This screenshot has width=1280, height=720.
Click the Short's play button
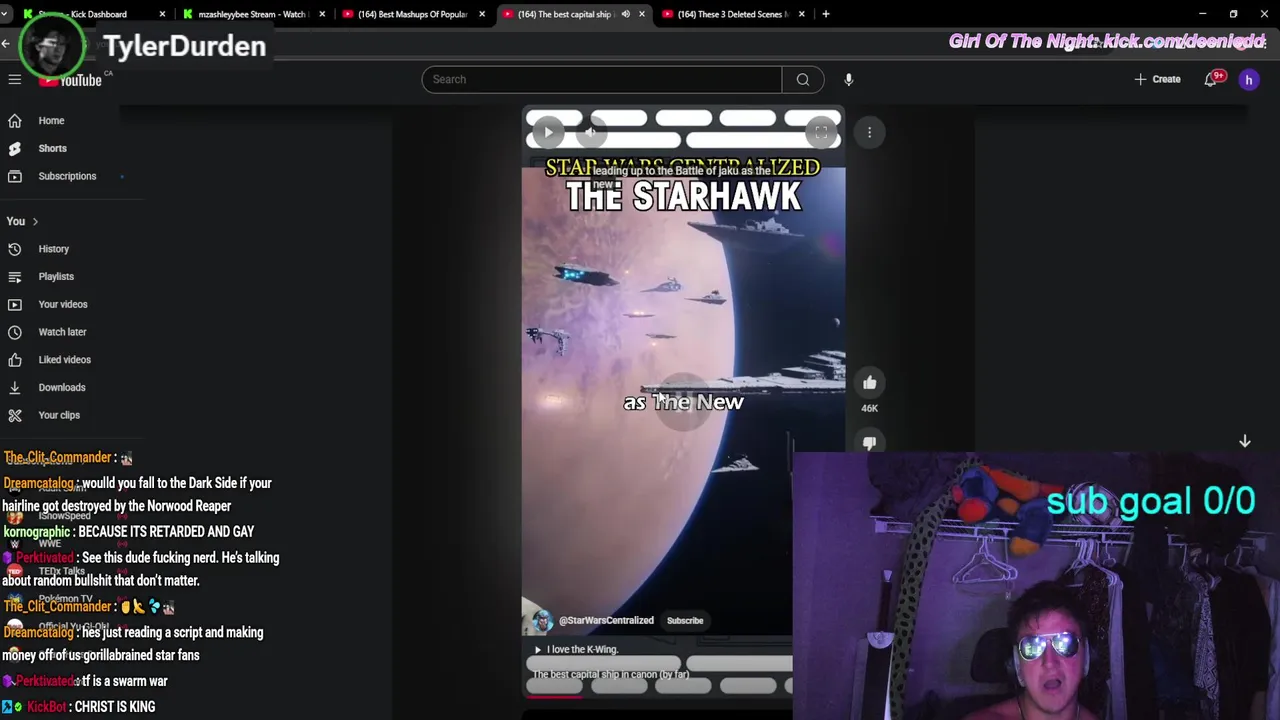(x=548, y=132)
